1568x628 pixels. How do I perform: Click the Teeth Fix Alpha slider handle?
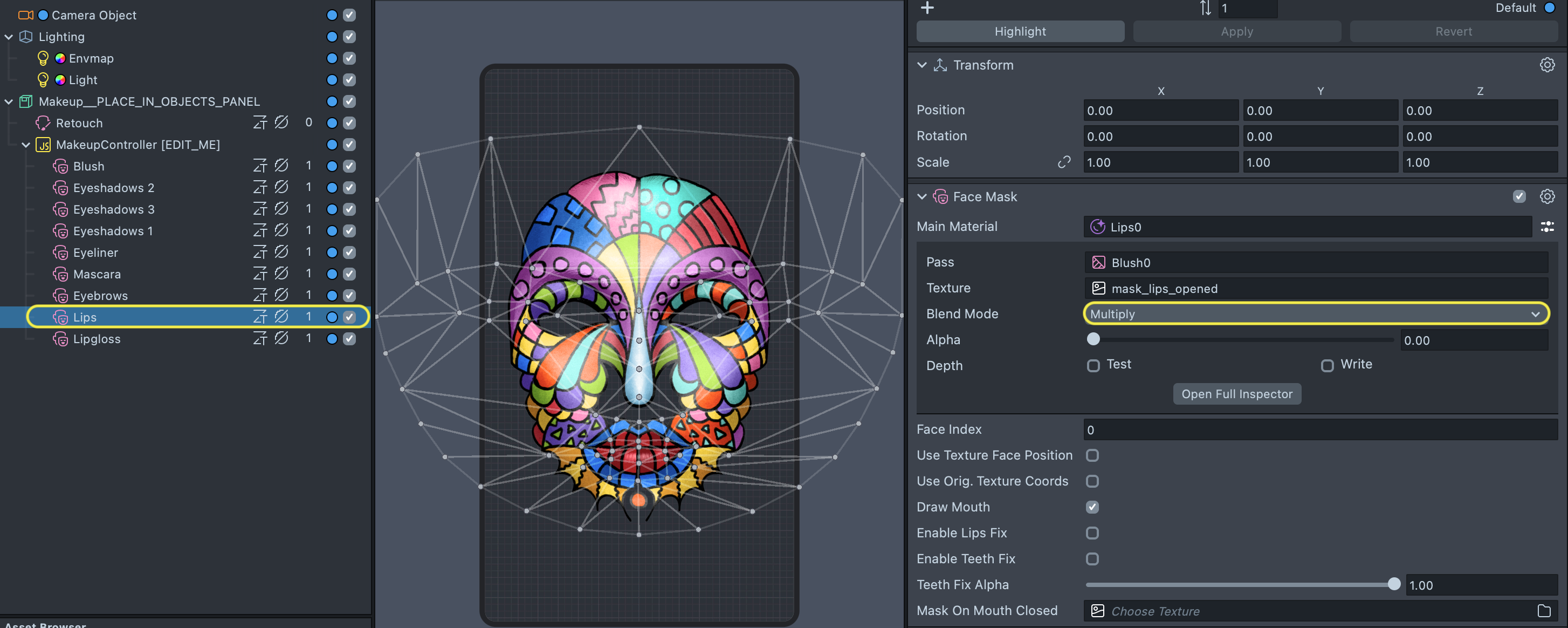coord(1394,585)
